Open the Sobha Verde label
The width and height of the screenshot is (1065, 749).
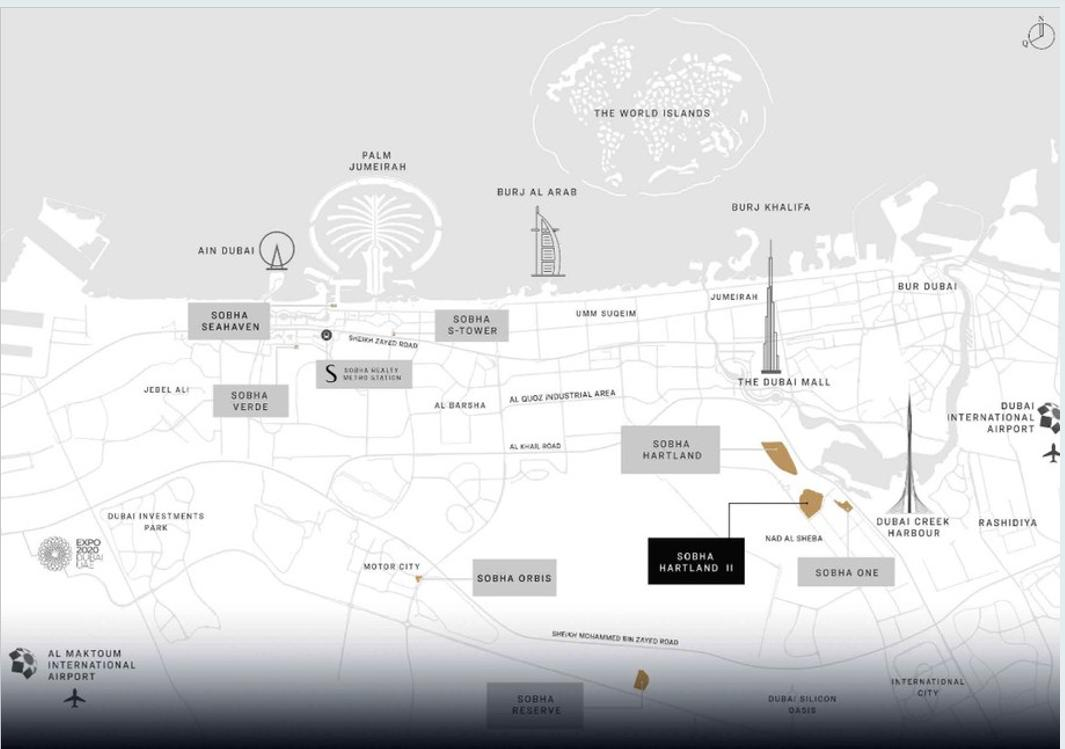(252, 401)
